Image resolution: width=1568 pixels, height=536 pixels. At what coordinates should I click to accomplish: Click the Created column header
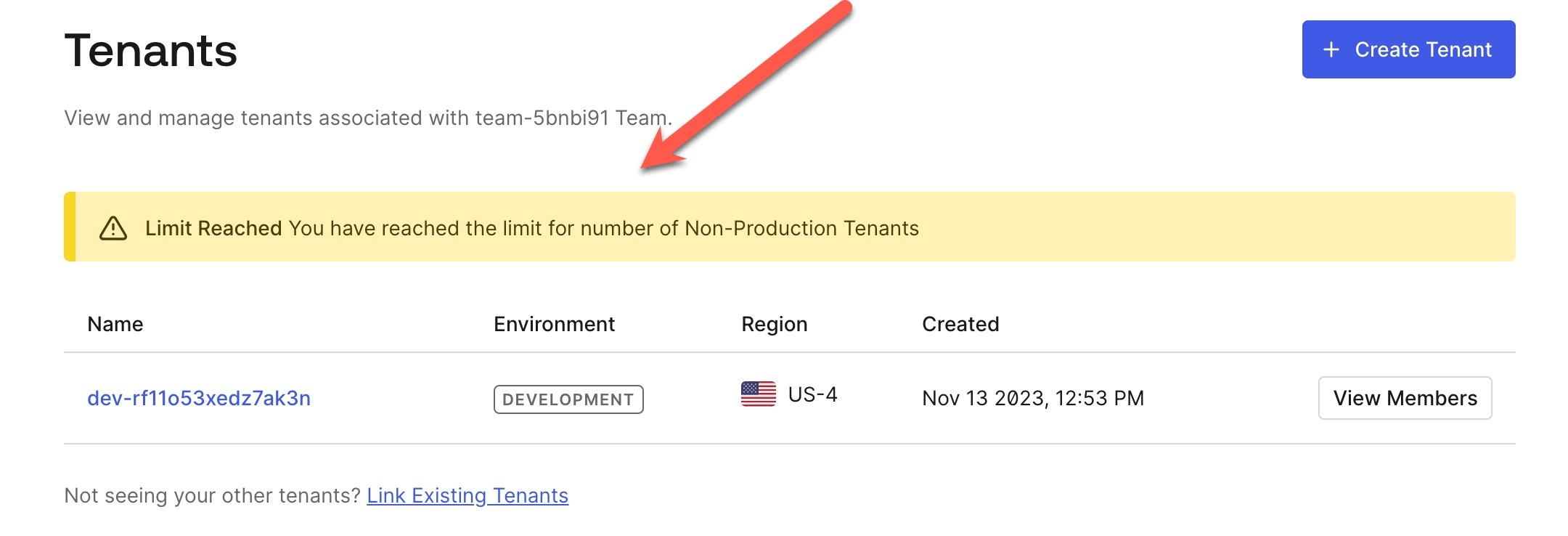coord(960,324)
